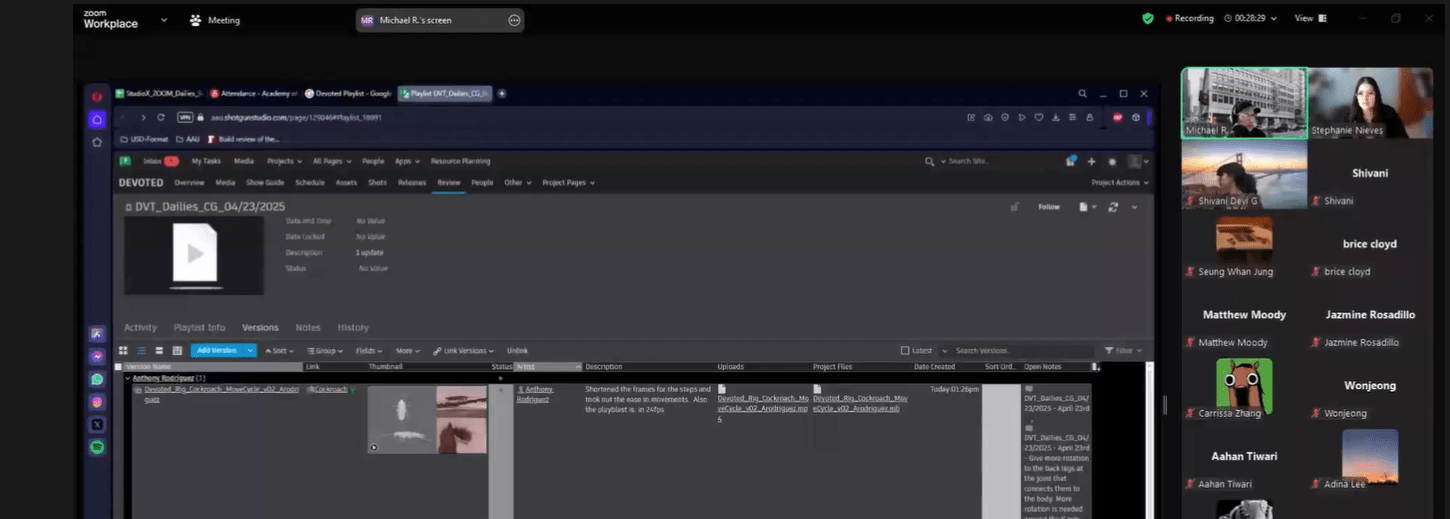This screenshot has height=519, width=1450.
Task: Click the Search Versions input field
Action: [1020, 351]
